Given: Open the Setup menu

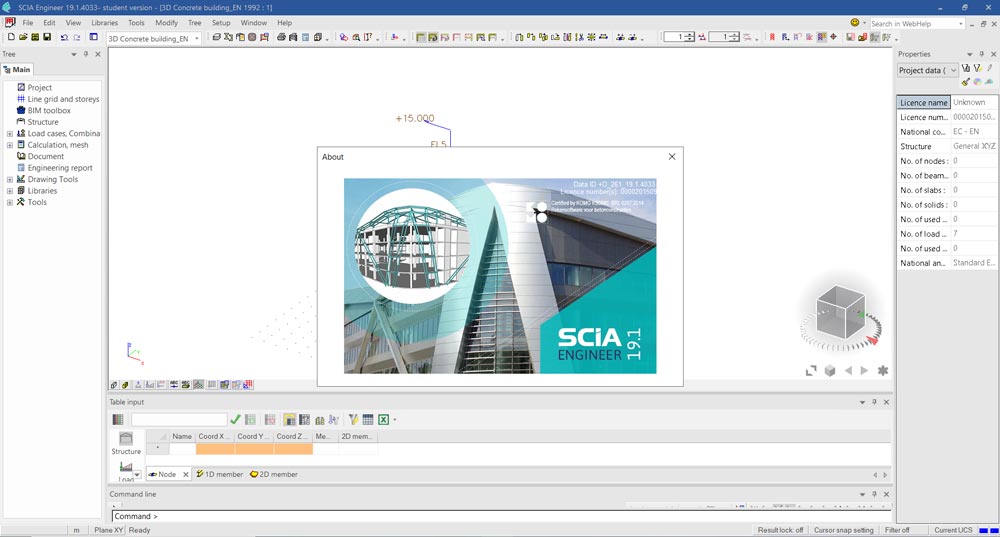Looking at the screenshot, I should [x=221, y=23].
